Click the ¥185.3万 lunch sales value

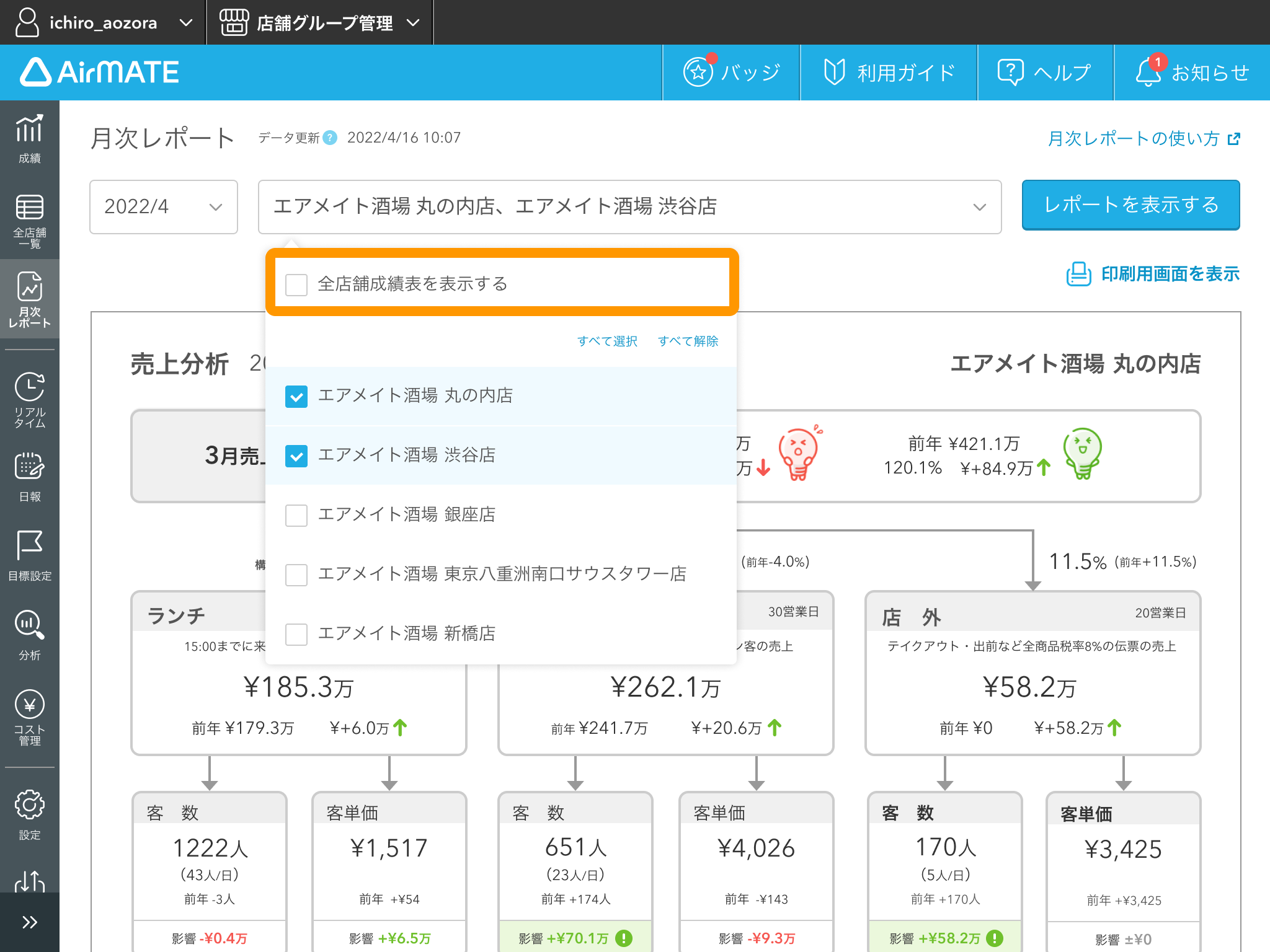[x=299, y=687]
